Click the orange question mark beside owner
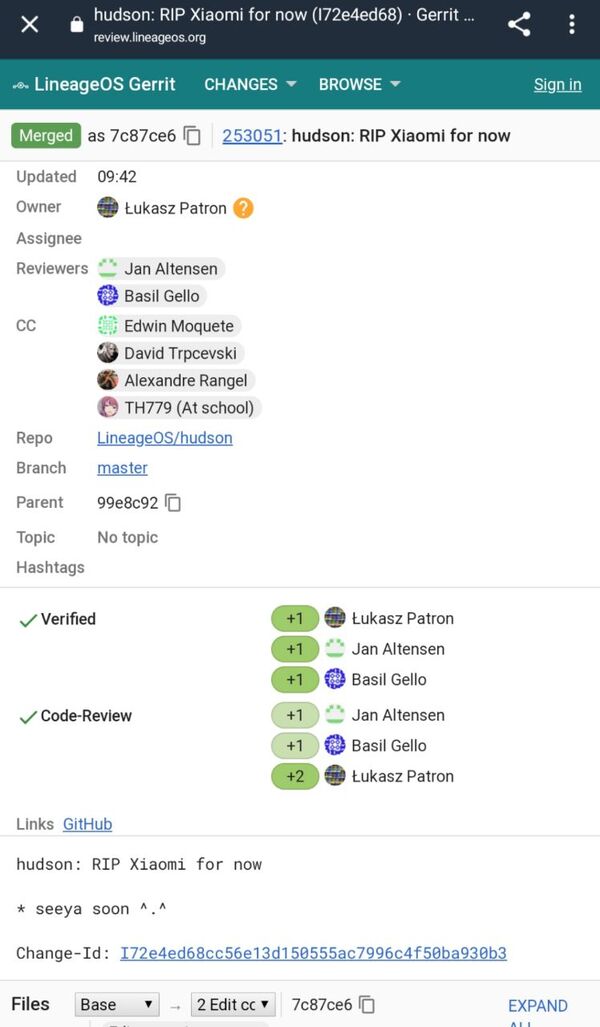 243,208
